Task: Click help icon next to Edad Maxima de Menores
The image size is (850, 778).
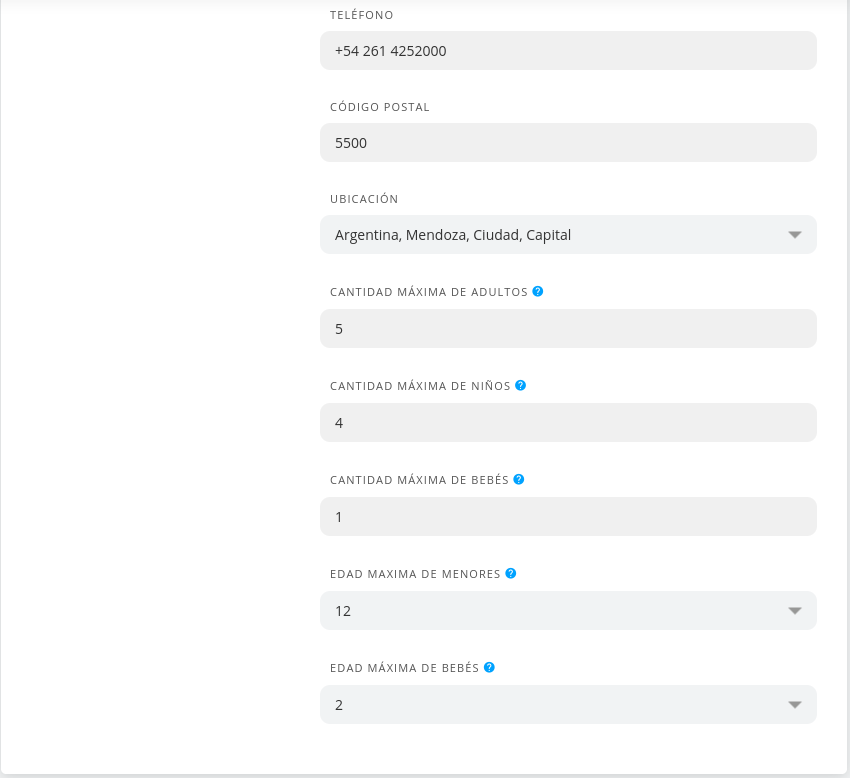Action: 511,573
